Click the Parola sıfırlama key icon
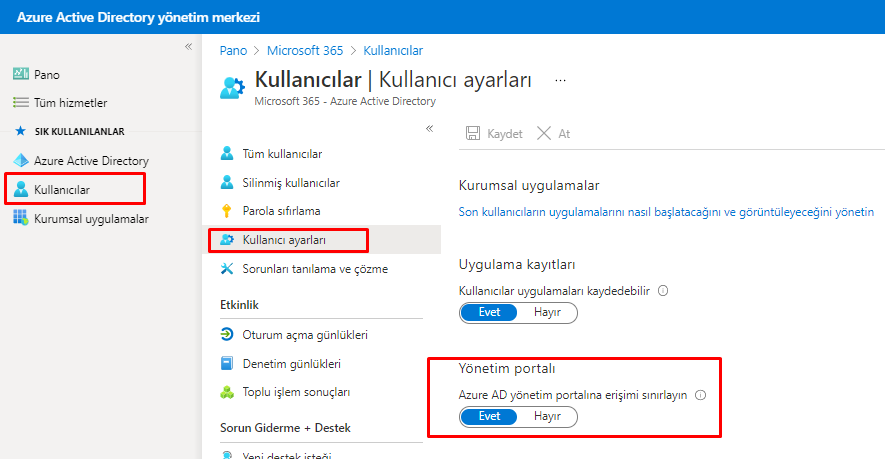The height and width of the screenshot is (459, 885). [x=226, y=211]
